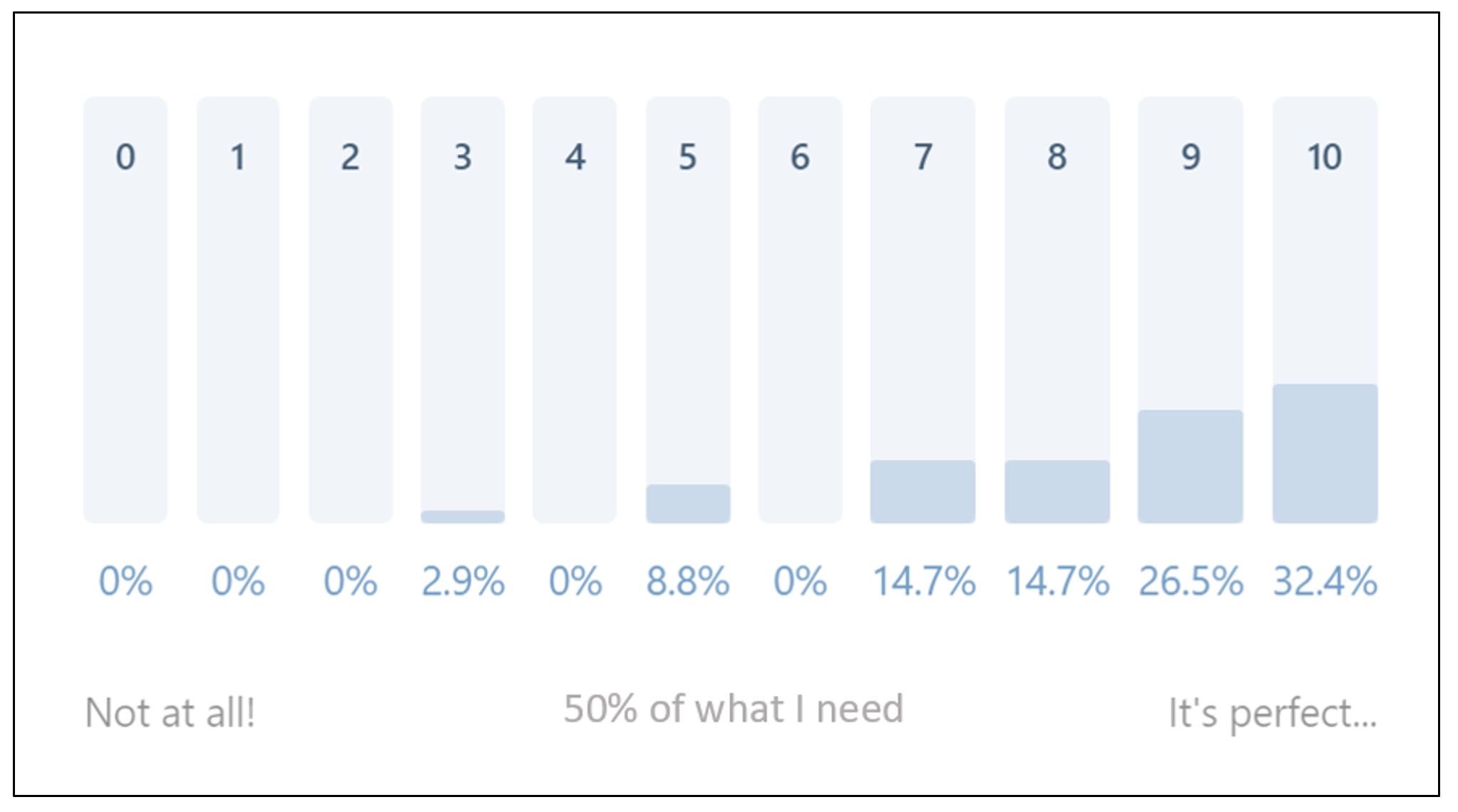The height and width of the screenshot is (812, 1458).
Task: Click the 32.4% percentage label
Action: pos(1325,581)
